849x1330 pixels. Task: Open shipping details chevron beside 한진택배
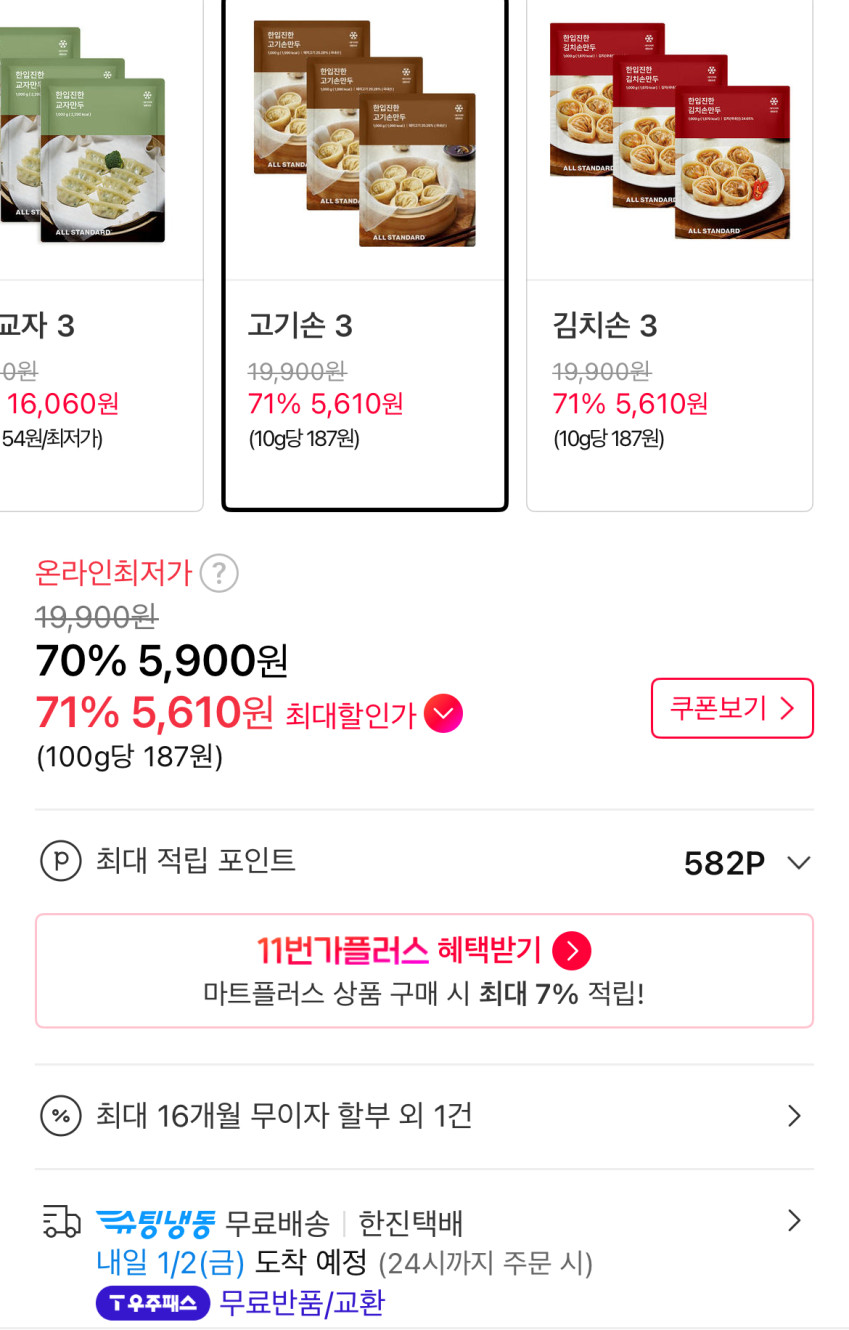pos(794,1221)
